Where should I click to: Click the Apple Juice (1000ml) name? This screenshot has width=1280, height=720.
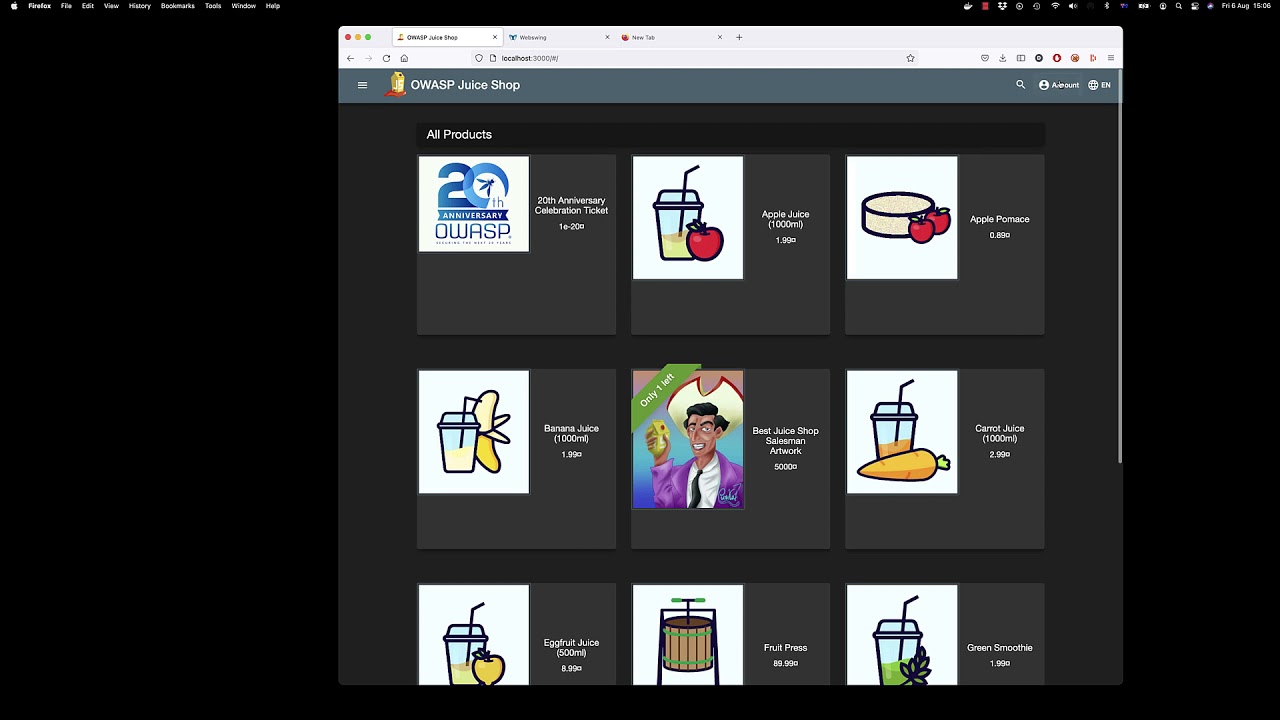[785, 219]
